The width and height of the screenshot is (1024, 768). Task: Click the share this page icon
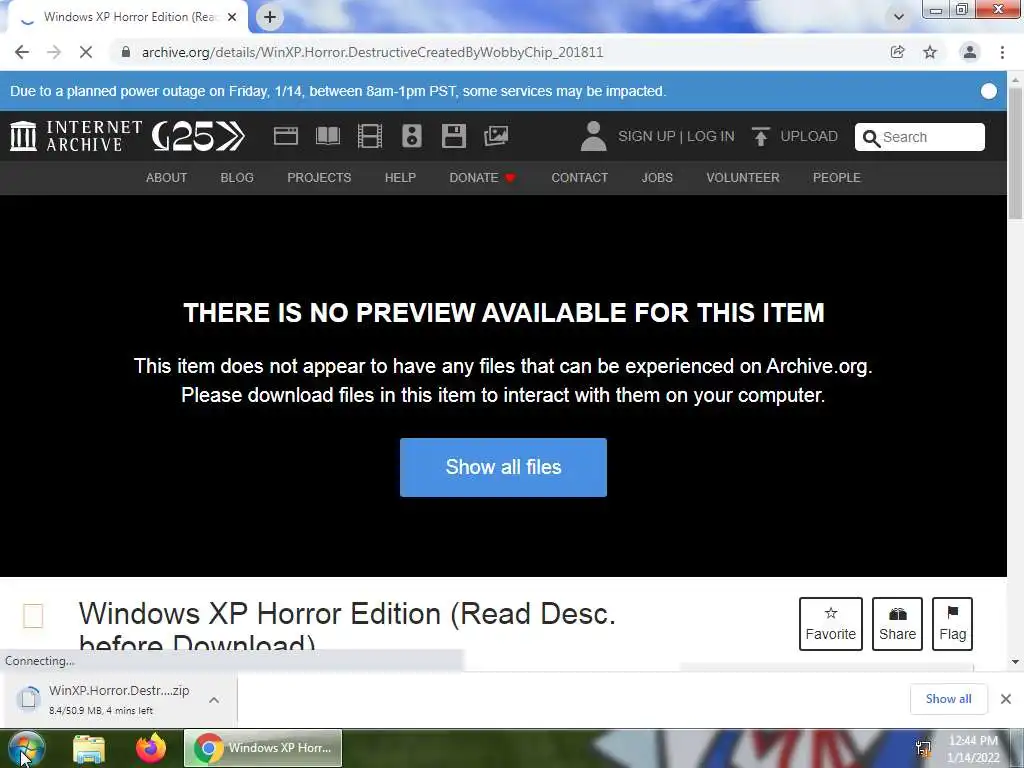(897, 52)
